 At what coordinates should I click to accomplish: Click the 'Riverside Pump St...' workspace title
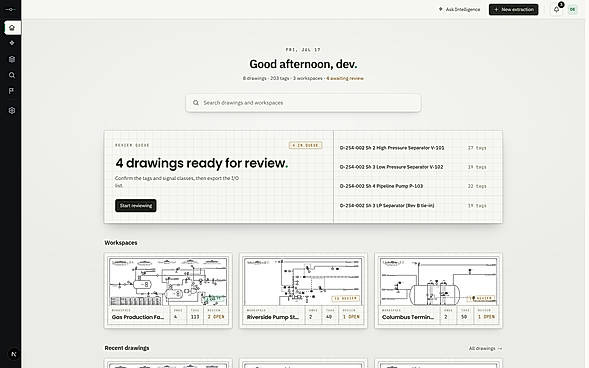pos(273,317)
